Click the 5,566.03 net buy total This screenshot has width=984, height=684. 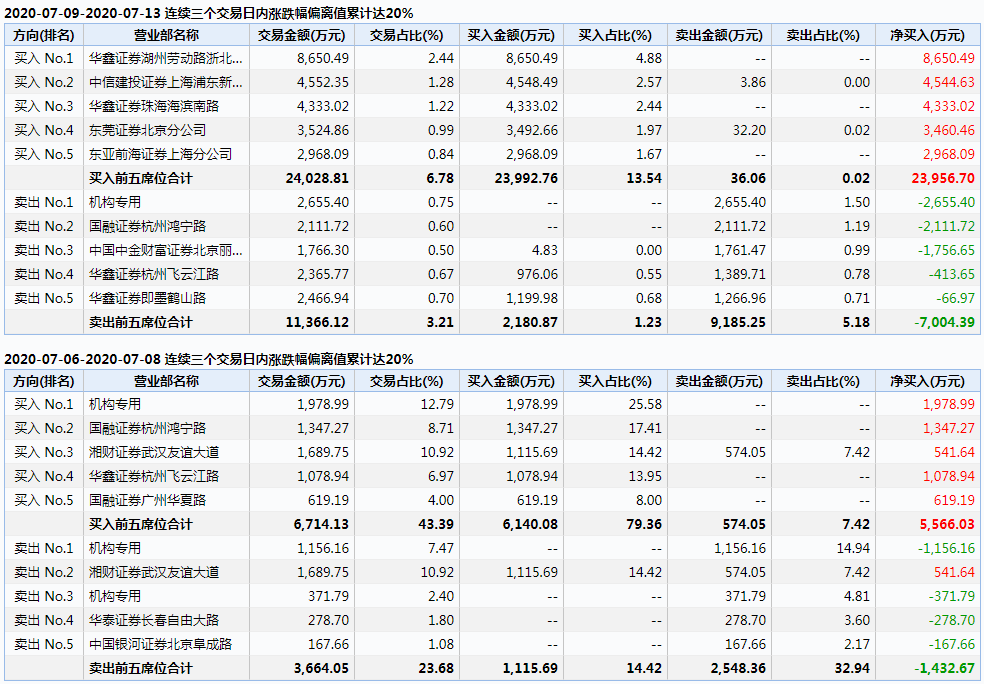point(946,524)
